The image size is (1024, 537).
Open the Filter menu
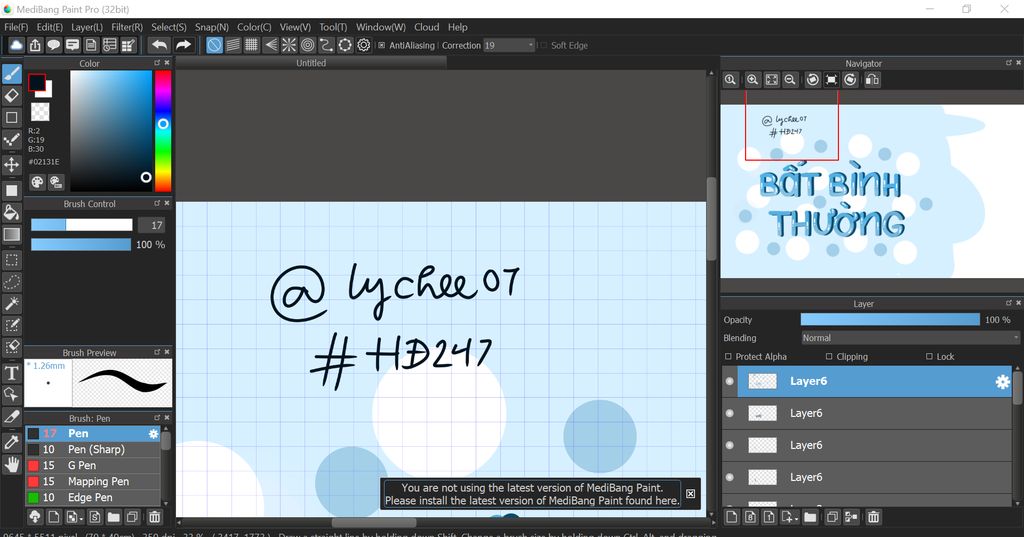(127, 27)
